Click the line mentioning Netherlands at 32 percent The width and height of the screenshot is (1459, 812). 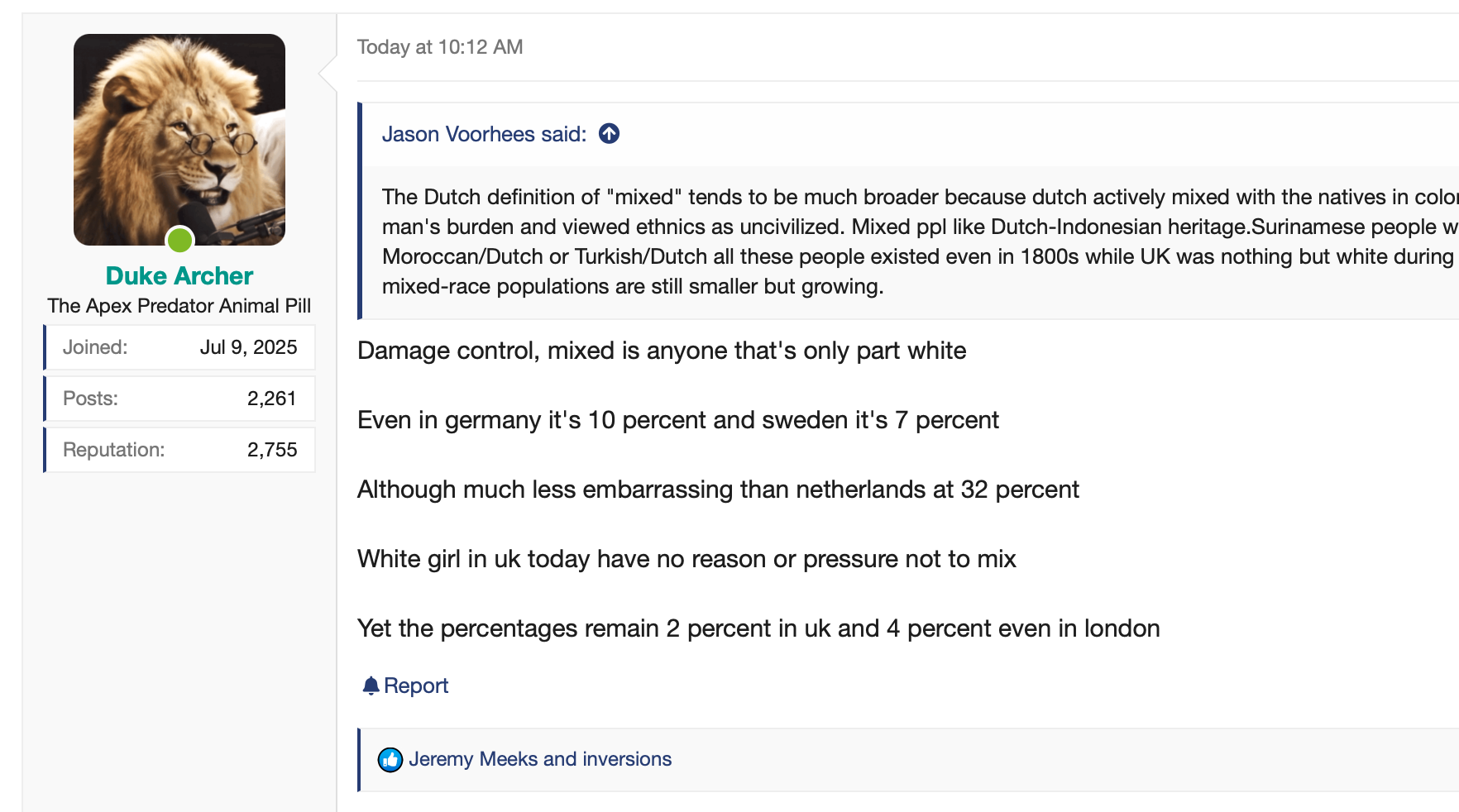pos(718,490)
